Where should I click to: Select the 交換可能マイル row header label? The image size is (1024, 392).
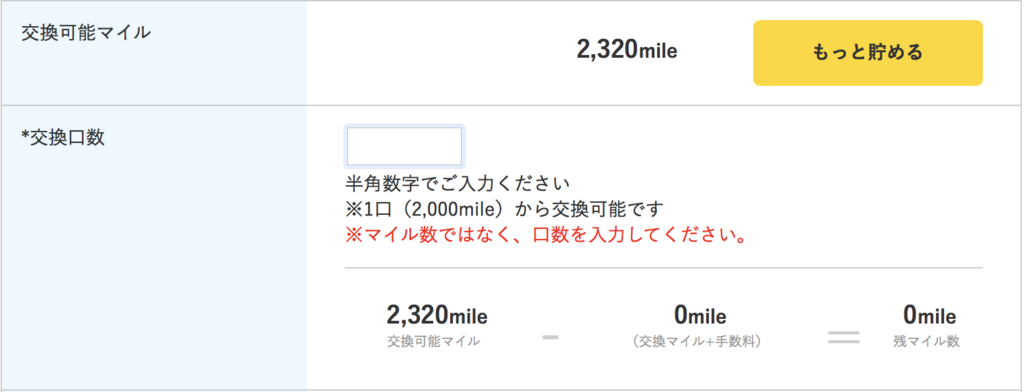click(86, 33)
